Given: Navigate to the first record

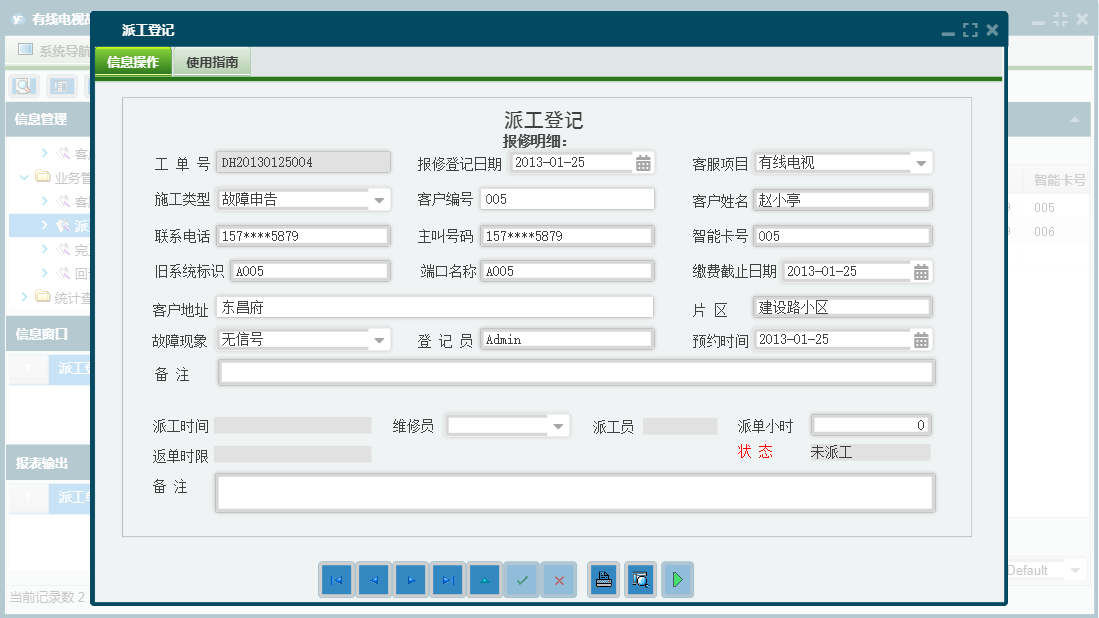Looking at the screenshot, I should click(336, 579).
